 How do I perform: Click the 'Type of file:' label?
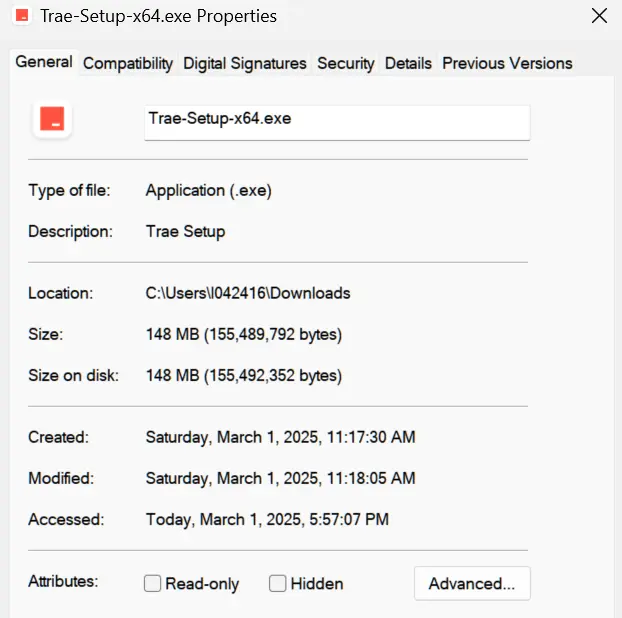69,191
